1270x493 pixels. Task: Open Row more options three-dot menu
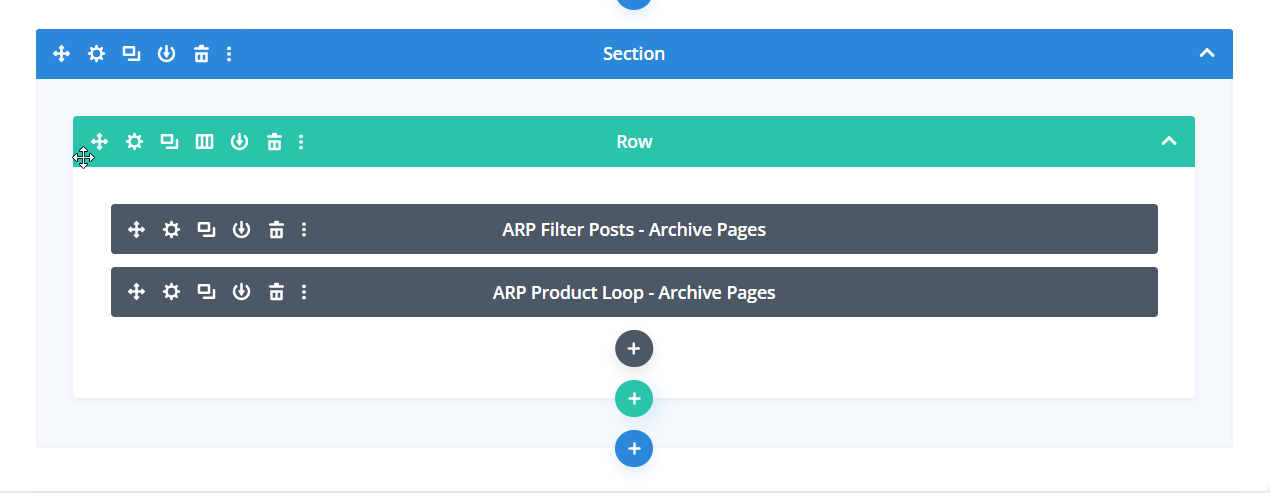(x=302, y=142)
